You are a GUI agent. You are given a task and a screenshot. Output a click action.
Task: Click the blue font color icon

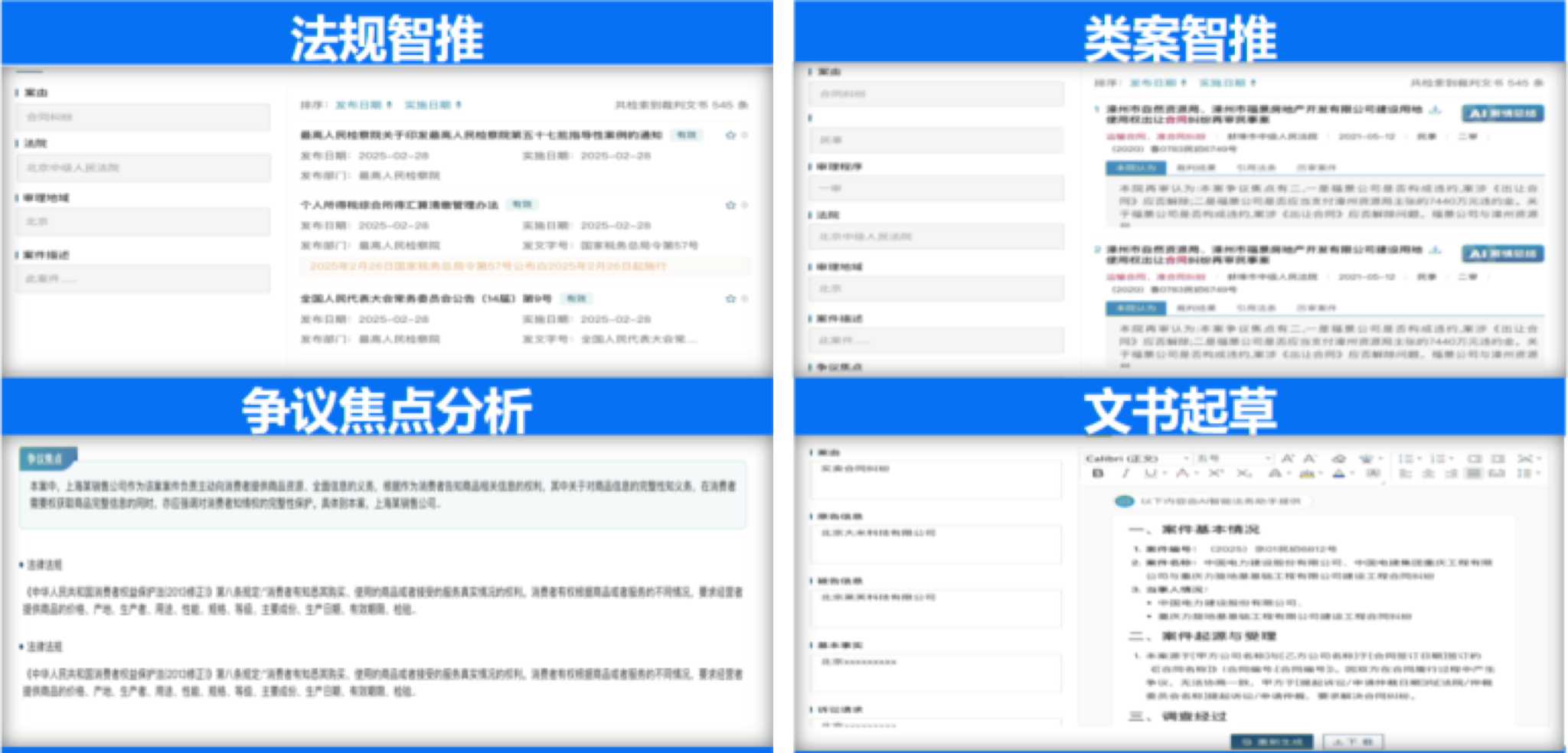(x=1338, y=474)
